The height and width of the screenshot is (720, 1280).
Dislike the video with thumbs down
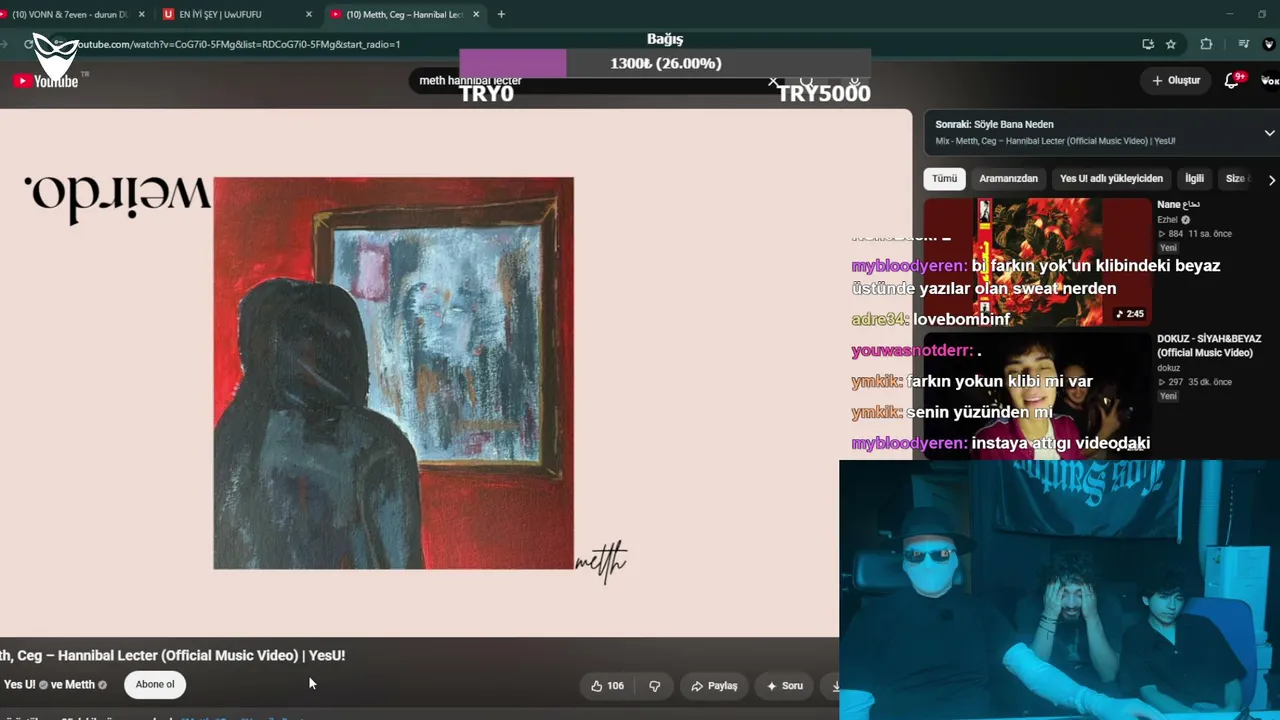coord(655,686)
